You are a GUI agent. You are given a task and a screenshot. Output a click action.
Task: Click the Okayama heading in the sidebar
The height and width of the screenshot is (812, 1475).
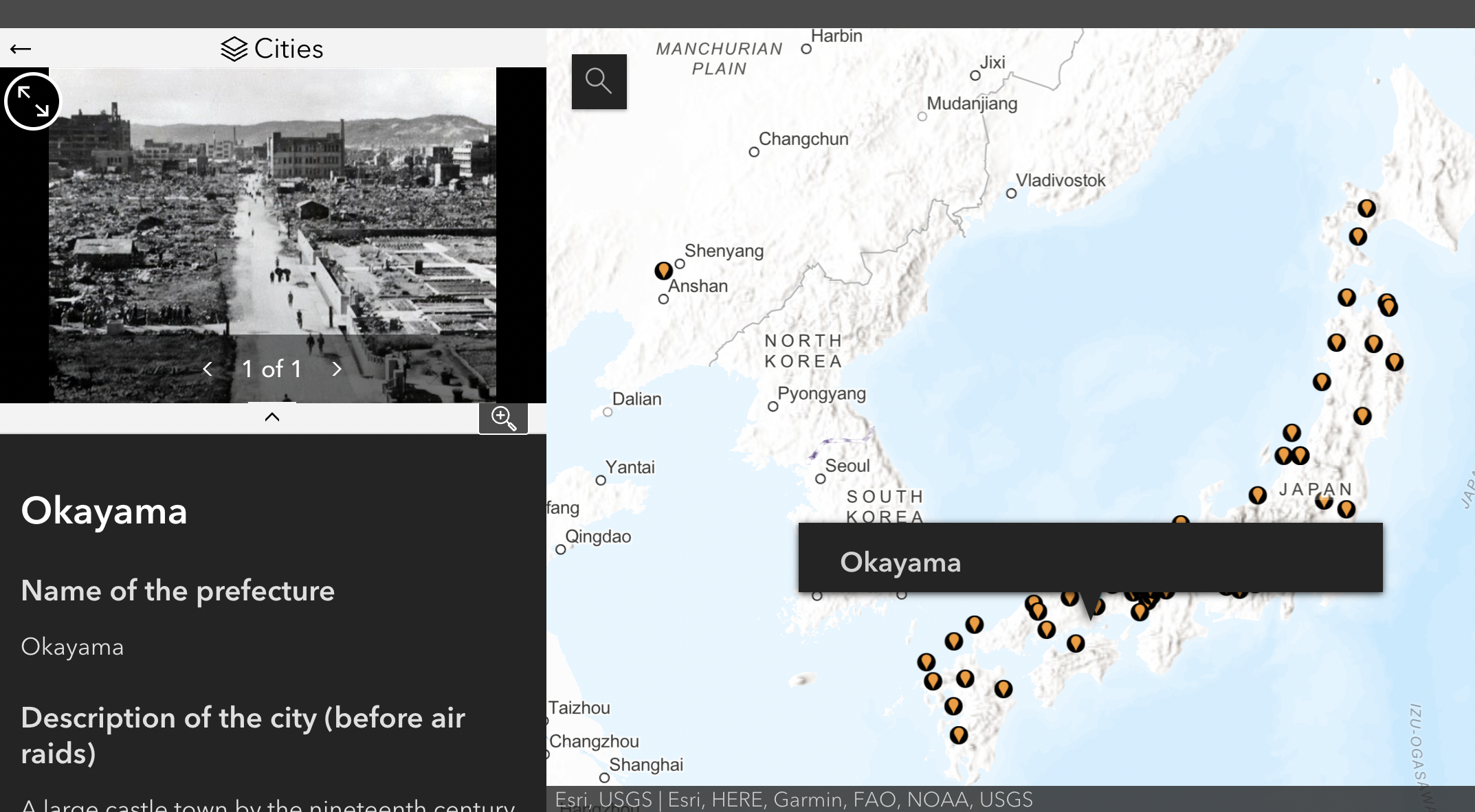point(104,510)
